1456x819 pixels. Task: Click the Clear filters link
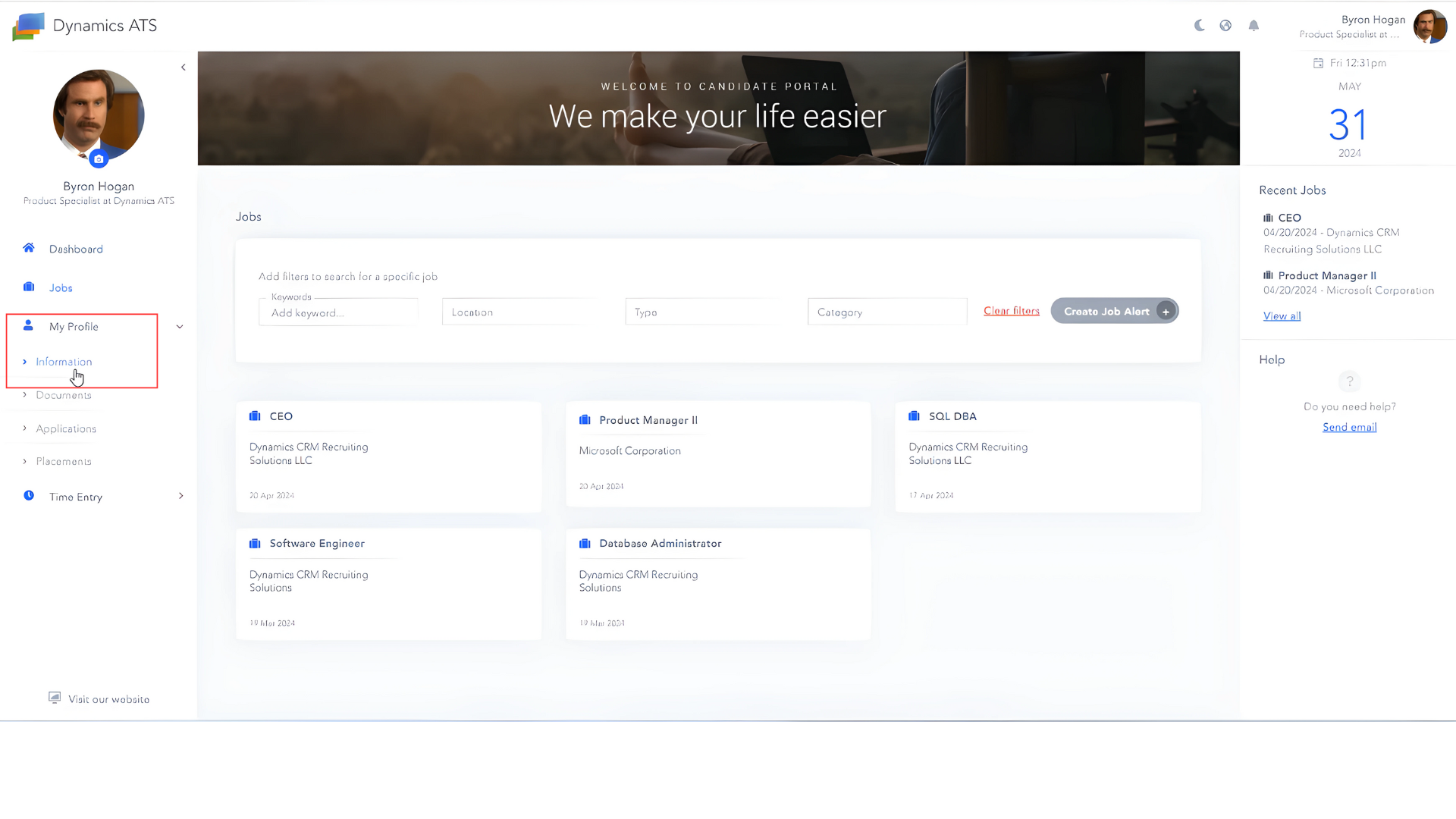pyautogui.click(x=1012, y=311)
